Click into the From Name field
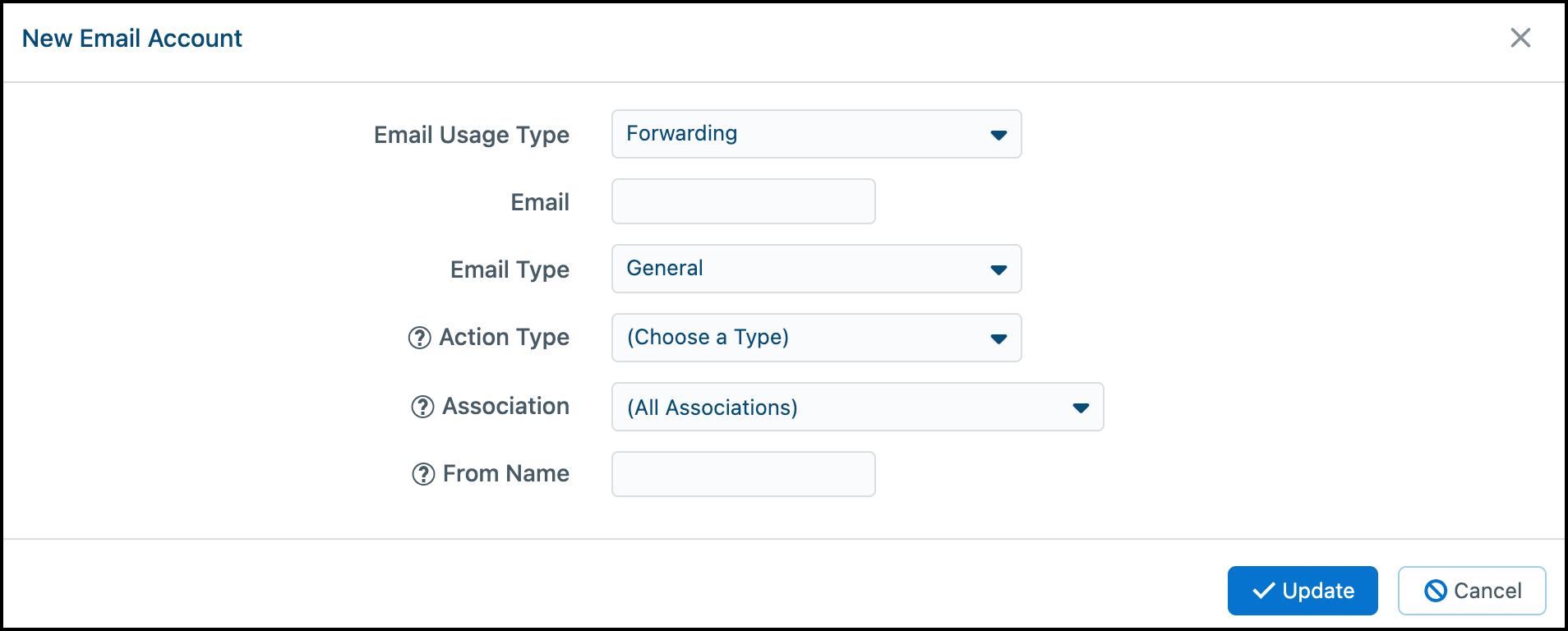The width and height of the screenshot is (1568, 631). coord(743,474)
